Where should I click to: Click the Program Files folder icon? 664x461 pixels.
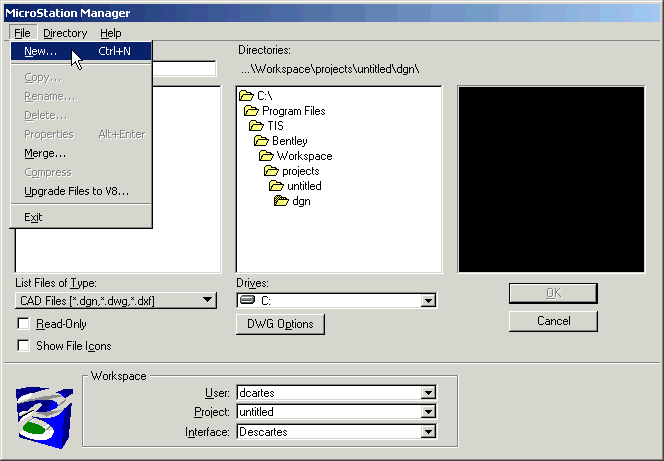tap(251, 110)
